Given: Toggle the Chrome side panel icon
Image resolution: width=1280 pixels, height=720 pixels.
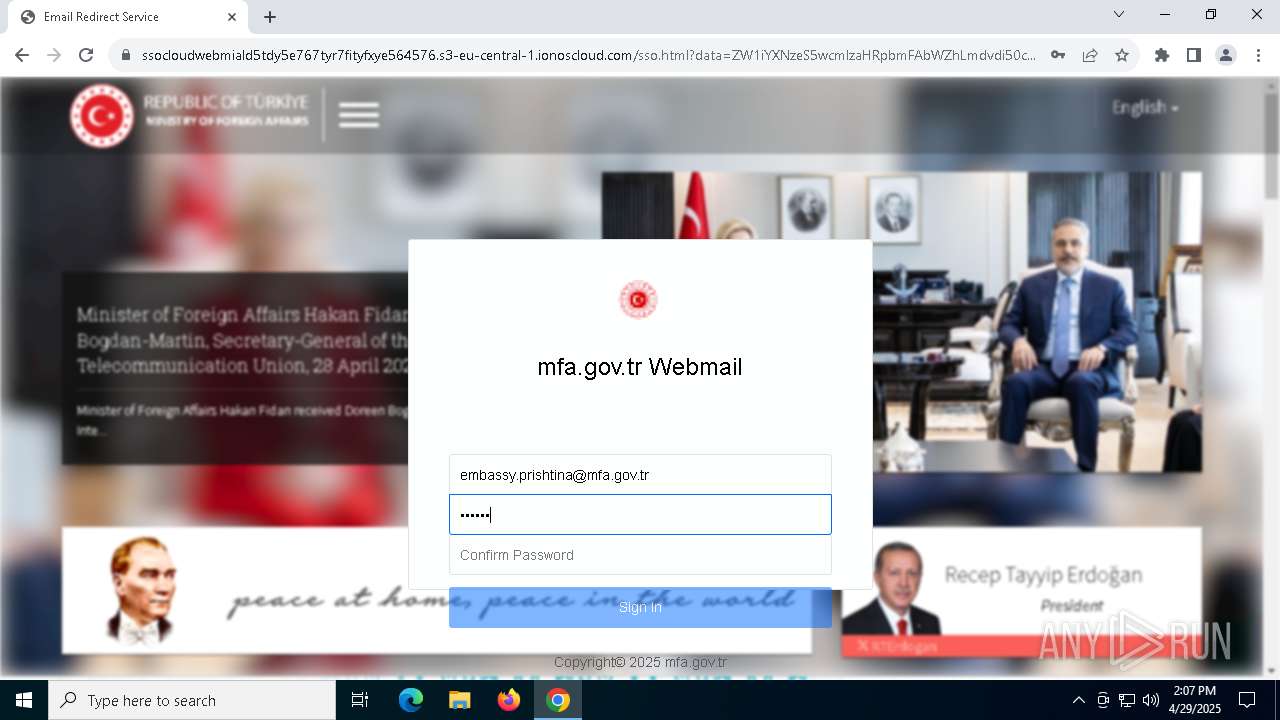Looking at the screenshot, I should click(1194, 55).
